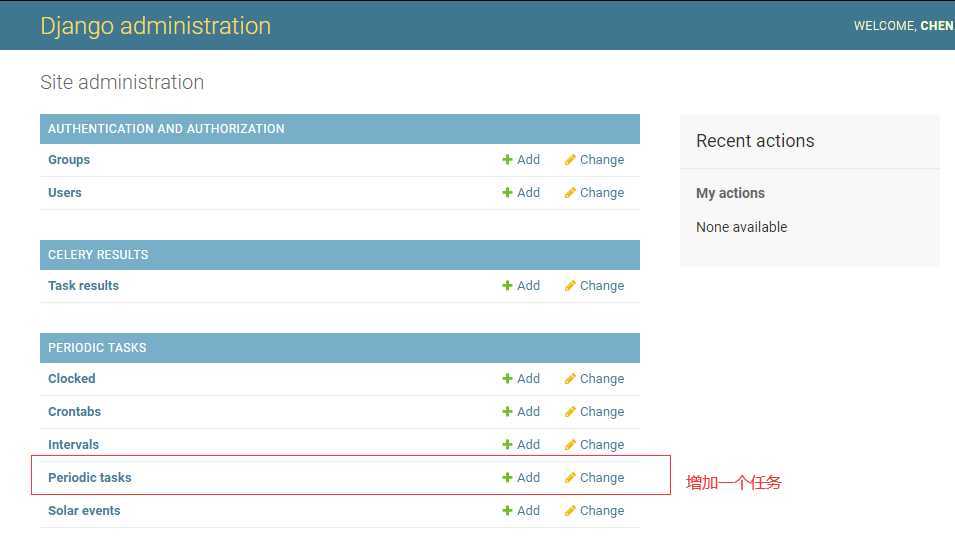This screenshot has width=955, height=542.
Task: Open the Users model list
Action: tap(65, 192)
